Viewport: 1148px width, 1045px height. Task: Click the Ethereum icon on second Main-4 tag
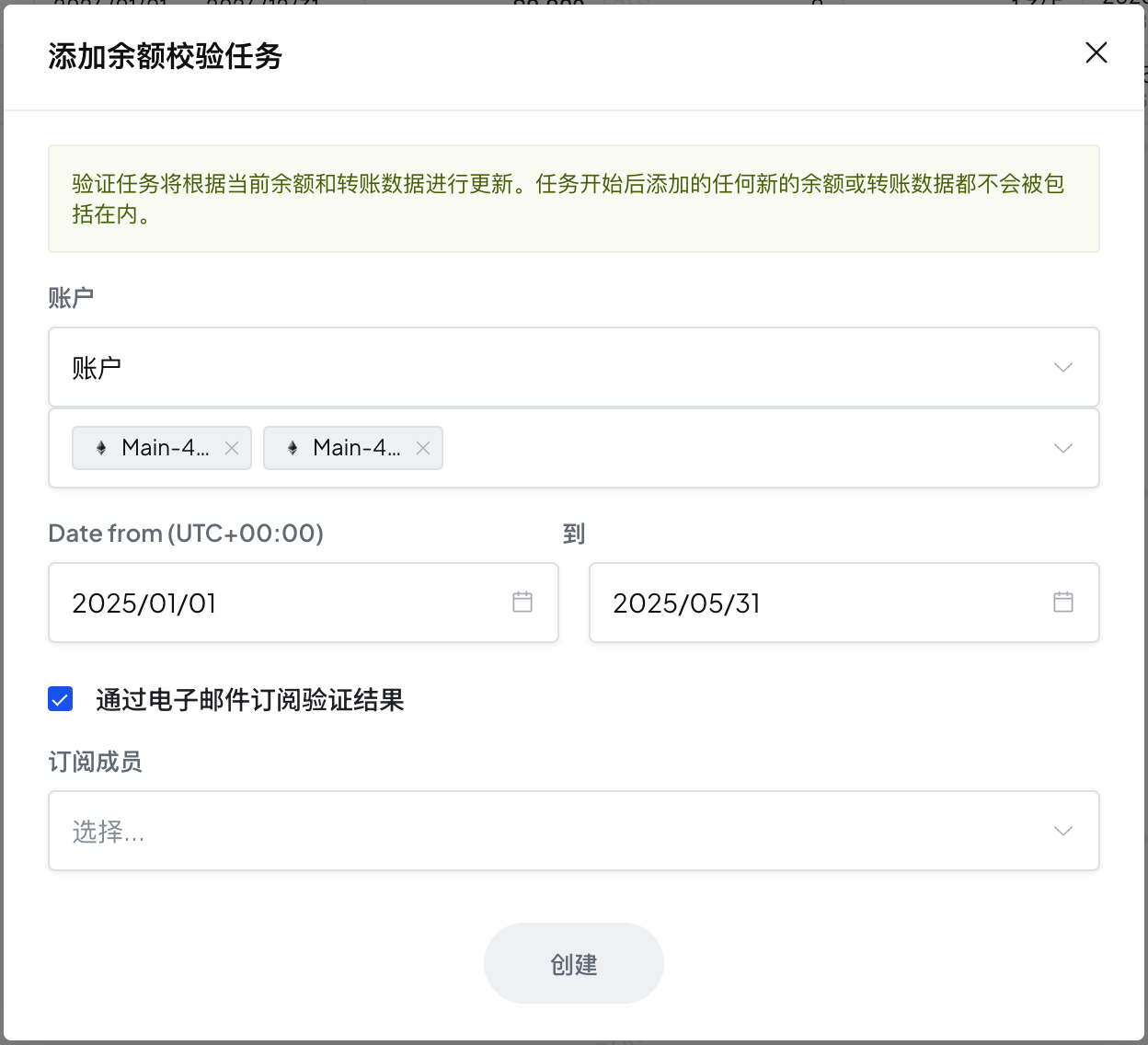tap(293, 448)
